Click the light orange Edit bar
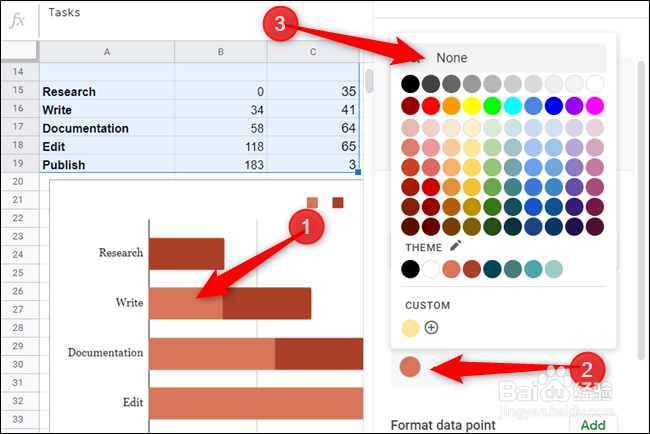 click(256, 403)
